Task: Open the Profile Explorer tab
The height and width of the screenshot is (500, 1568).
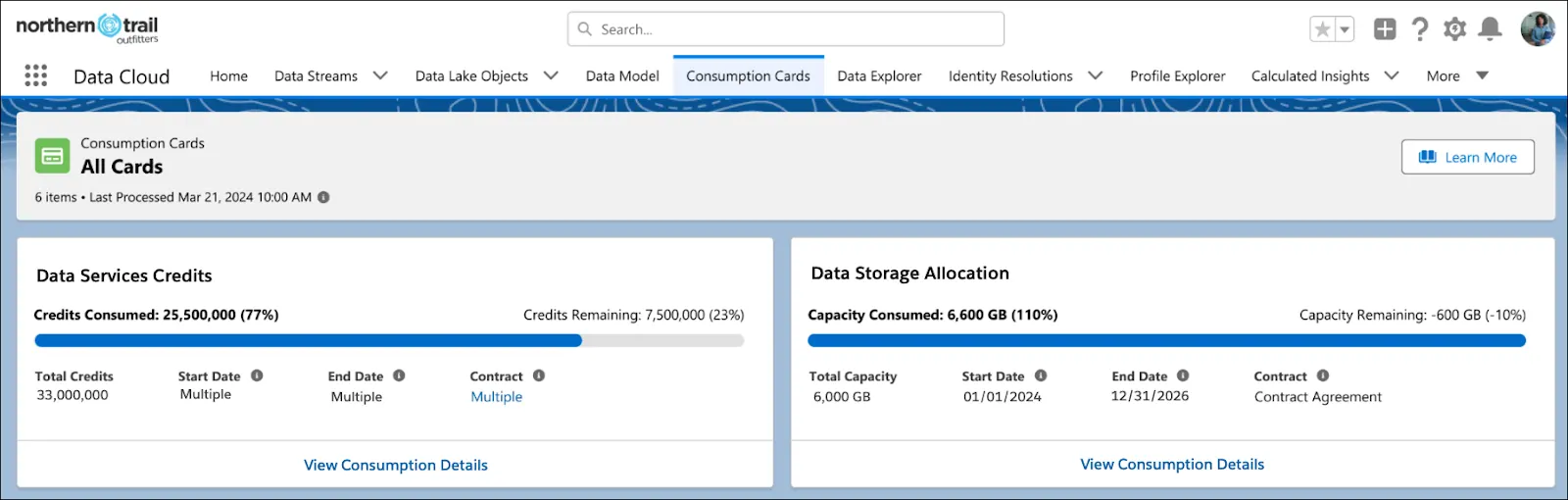Action: 1177,75
